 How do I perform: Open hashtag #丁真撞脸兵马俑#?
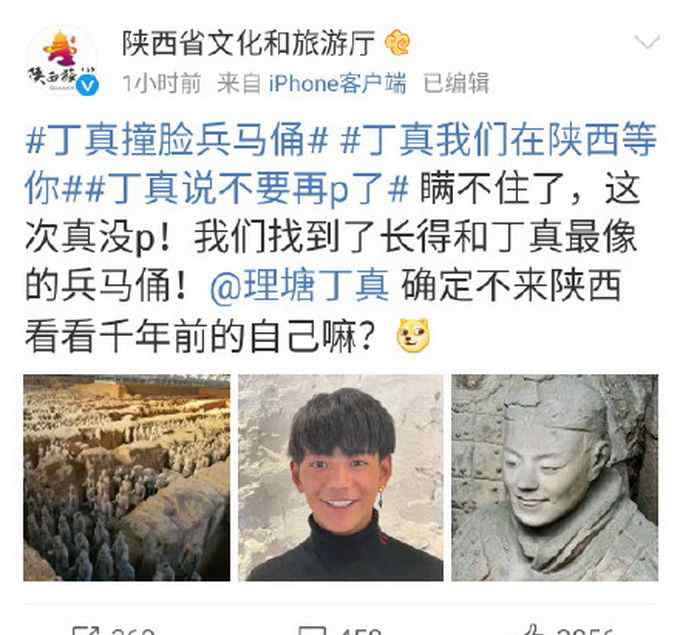(x=177, y=140)
